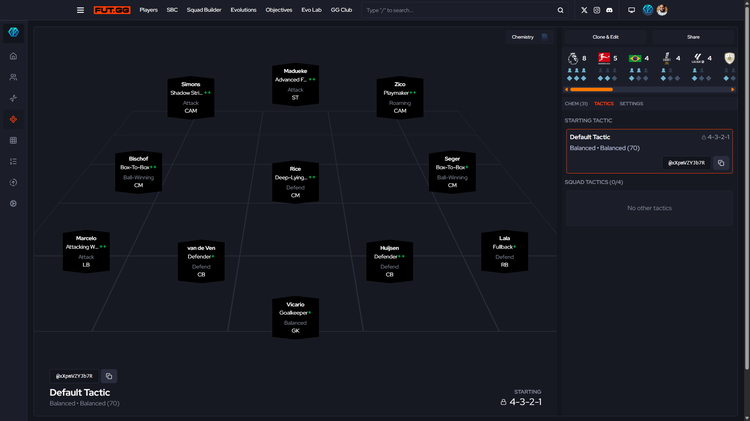This screenshot has width=750, height=421.
Task: Open the hamburger menu in top bar
Action: (x=80, y=10)
